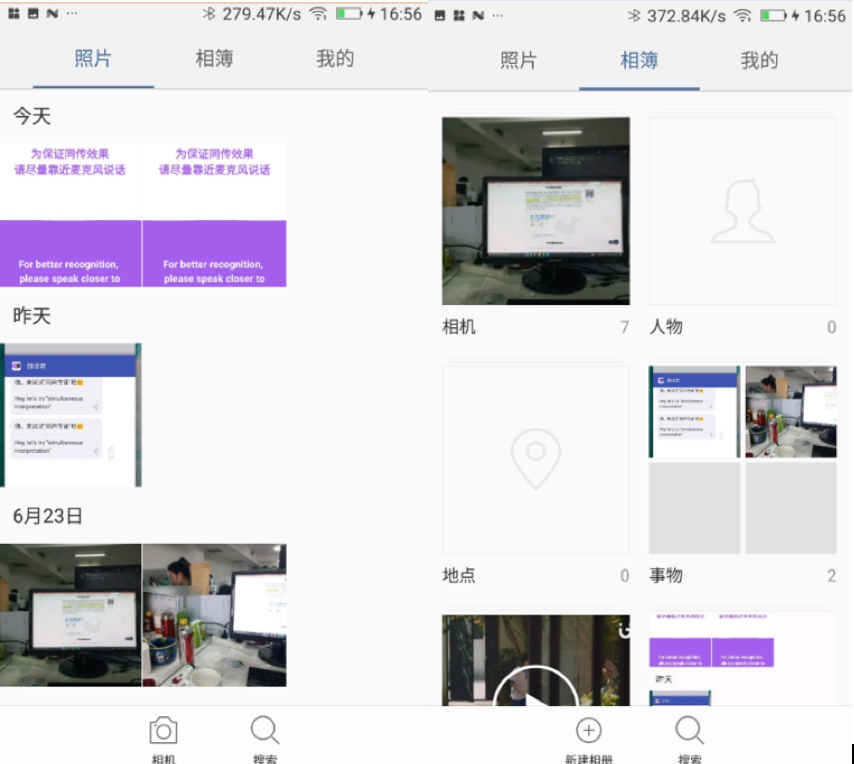The width and height of the screenshot is (854, 764).
Task: Click battery icon on screen showing 279.47K/s
Action: click(x=349, y=14)
